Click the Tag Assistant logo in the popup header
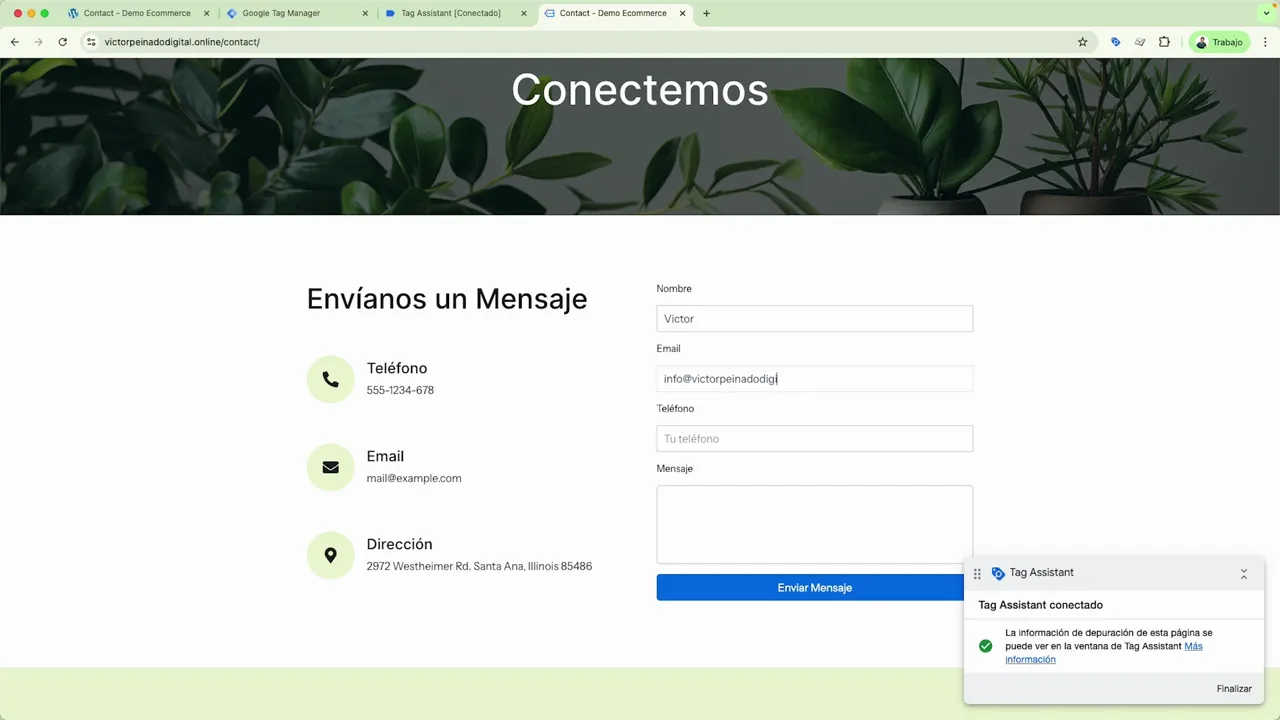The height and width of the screenshot is (720, 1280). tap(998, 572)
